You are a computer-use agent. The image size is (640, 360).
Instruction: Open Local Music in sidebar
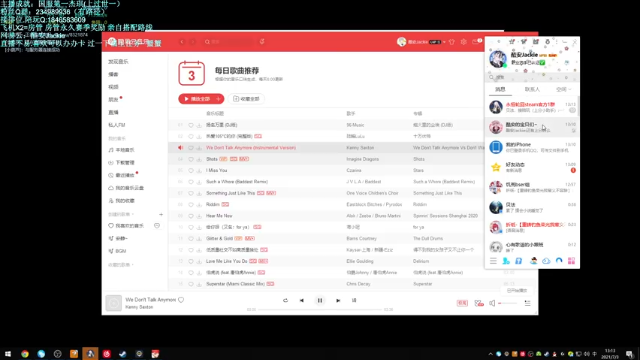point(121,150)
